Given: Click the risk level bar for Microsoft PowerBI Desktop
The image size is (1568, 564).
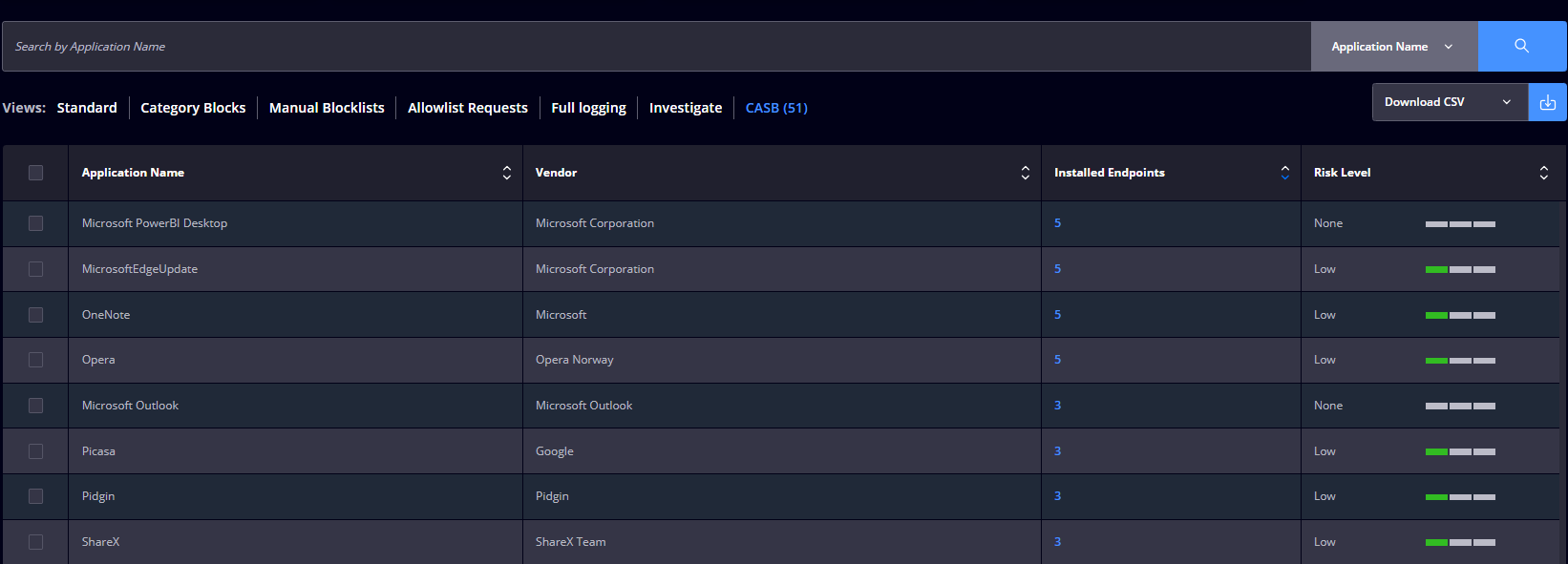Looking at the screenshot, I should click(x=1460, y=224).
